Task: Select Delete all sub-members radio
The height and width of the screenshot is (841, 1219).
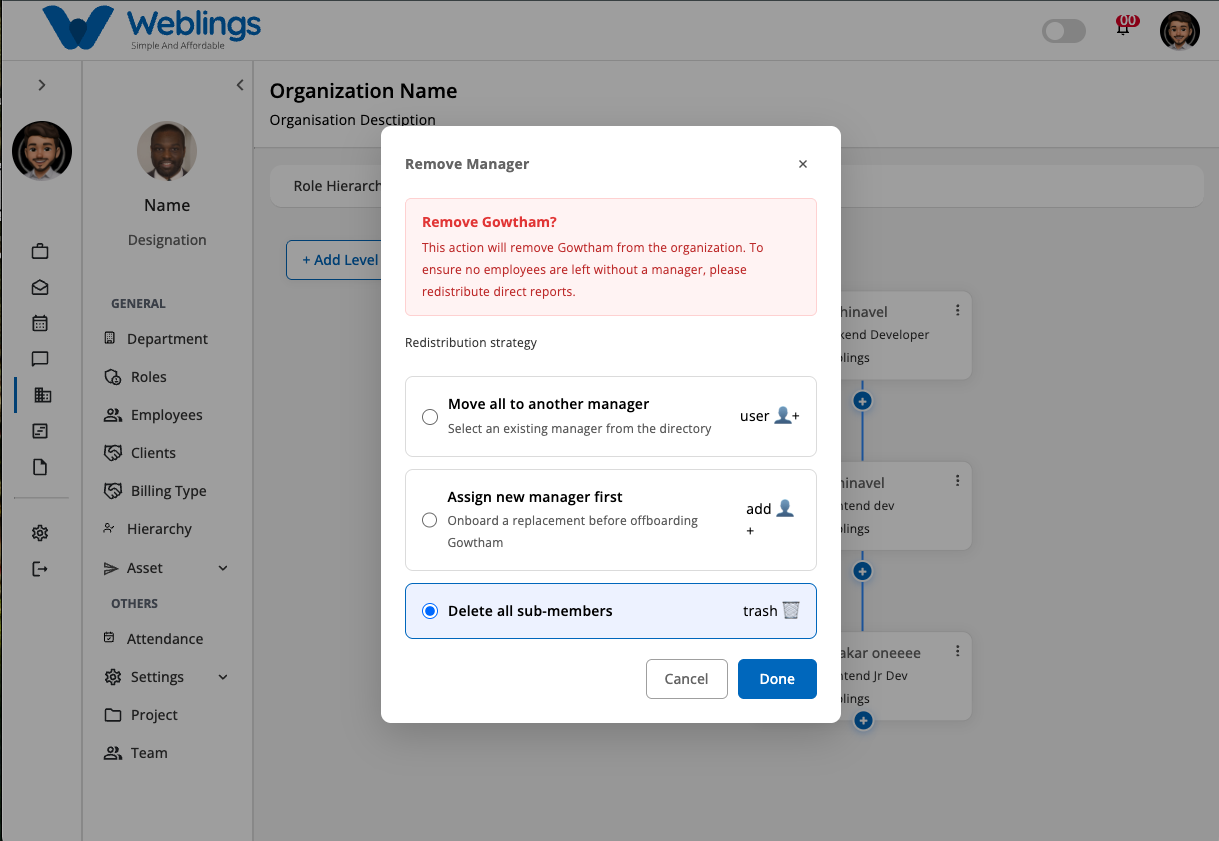Action: pos(430,611)
